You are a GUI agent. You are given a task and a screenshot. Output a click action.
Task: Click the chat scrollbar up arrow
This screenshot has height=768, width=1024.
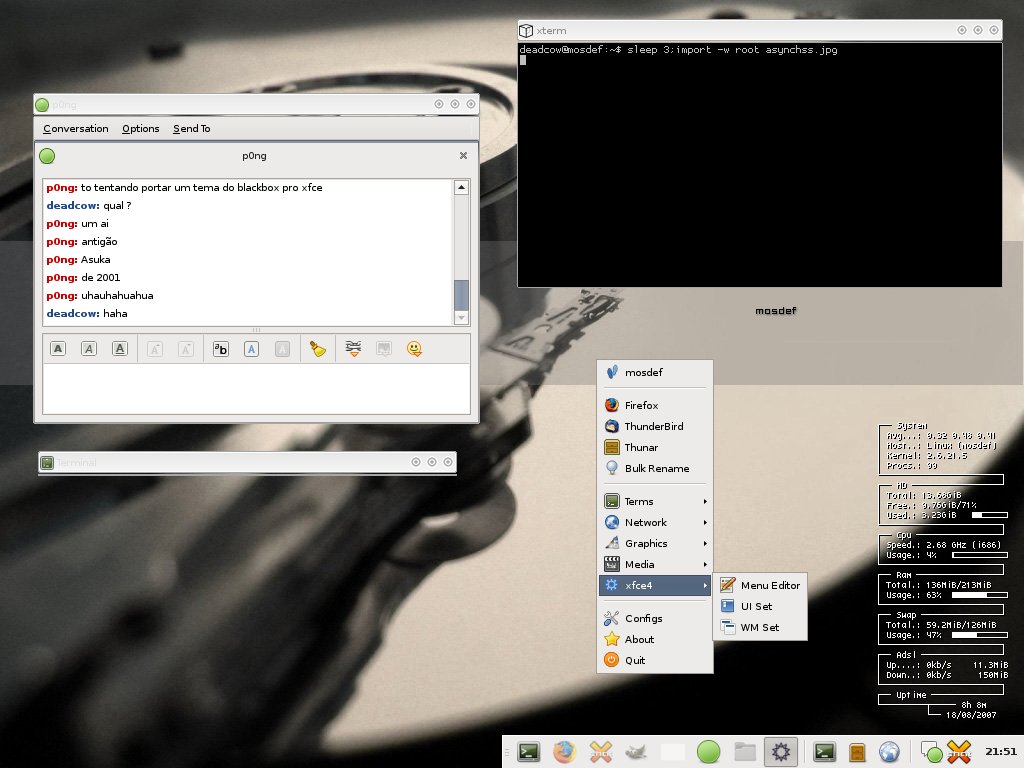click(461, 187)
